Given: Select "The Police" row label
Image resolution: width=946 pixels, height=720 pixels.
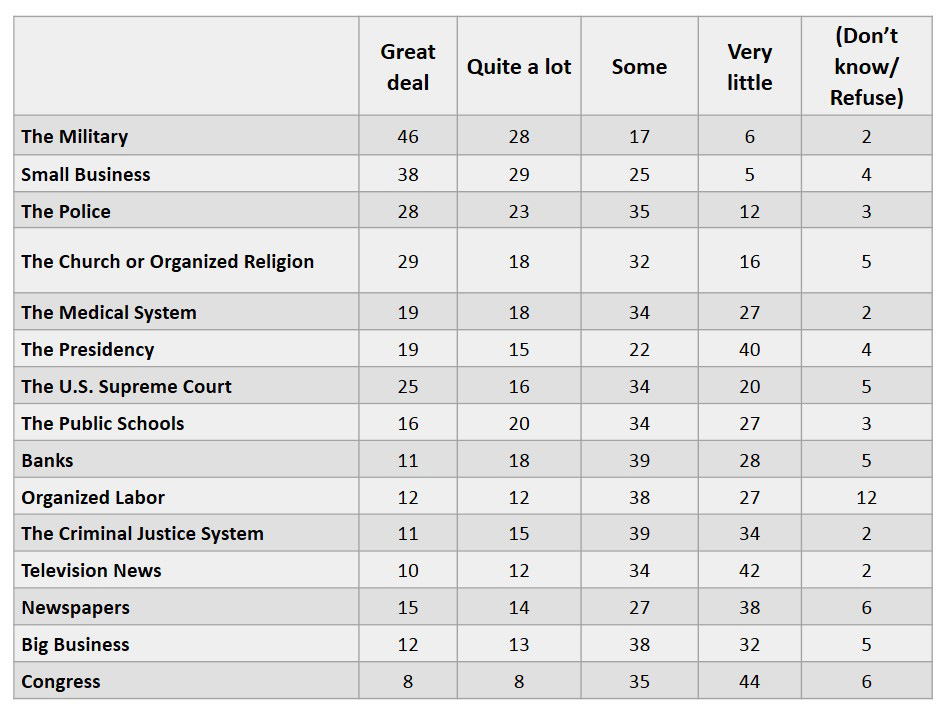Looking at the screenshot, I should tap(66, 211).
